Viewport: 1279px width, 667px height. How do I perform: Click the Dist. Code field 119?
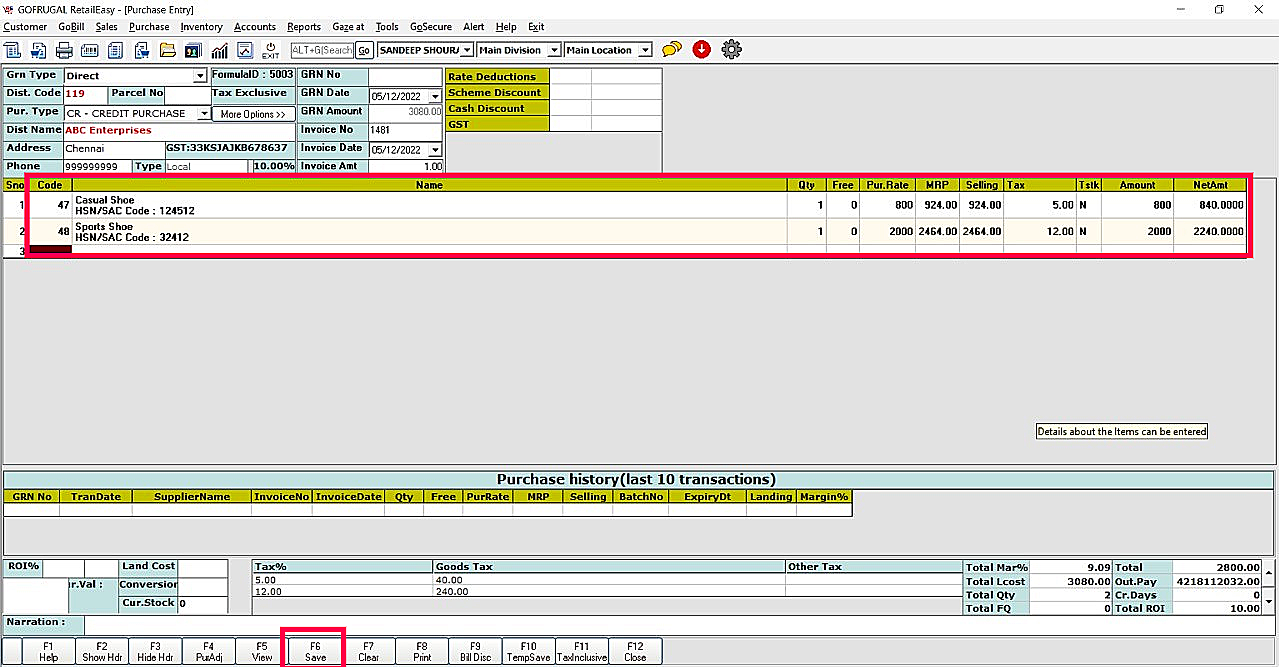click(86, 94)
